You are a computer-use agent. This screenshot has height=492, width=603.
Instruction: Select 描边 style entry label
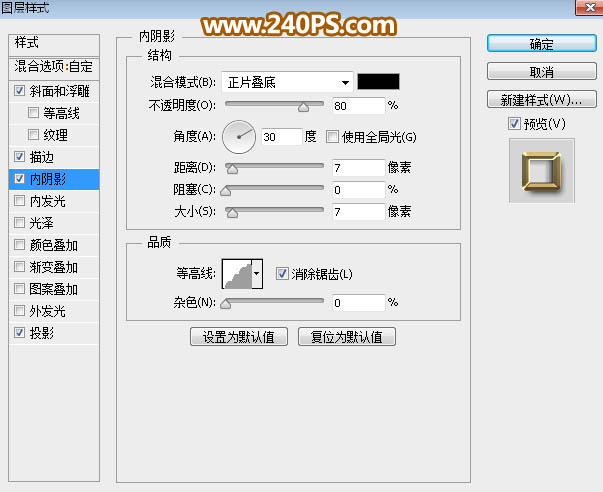(x=42, y=157)
